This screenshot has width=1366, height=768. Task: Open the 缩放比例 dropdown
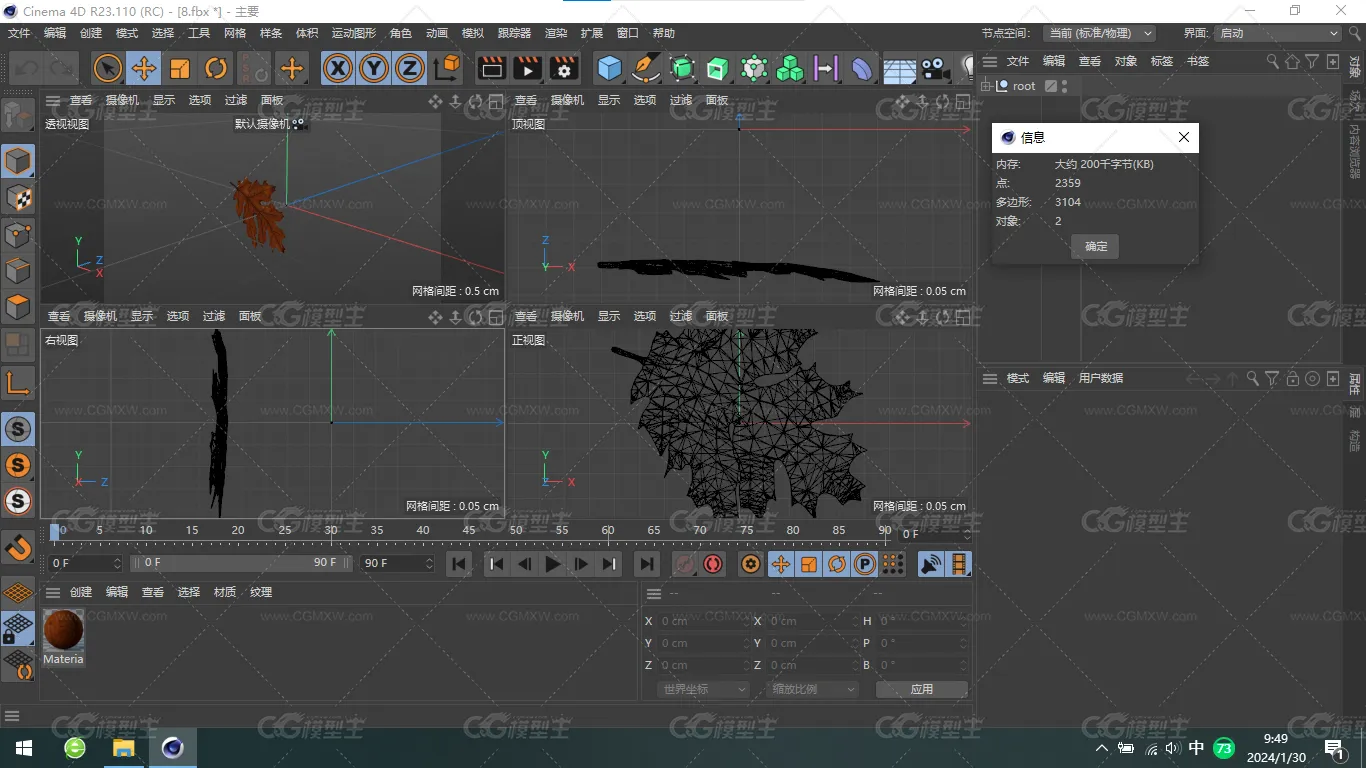pos(813,689)
